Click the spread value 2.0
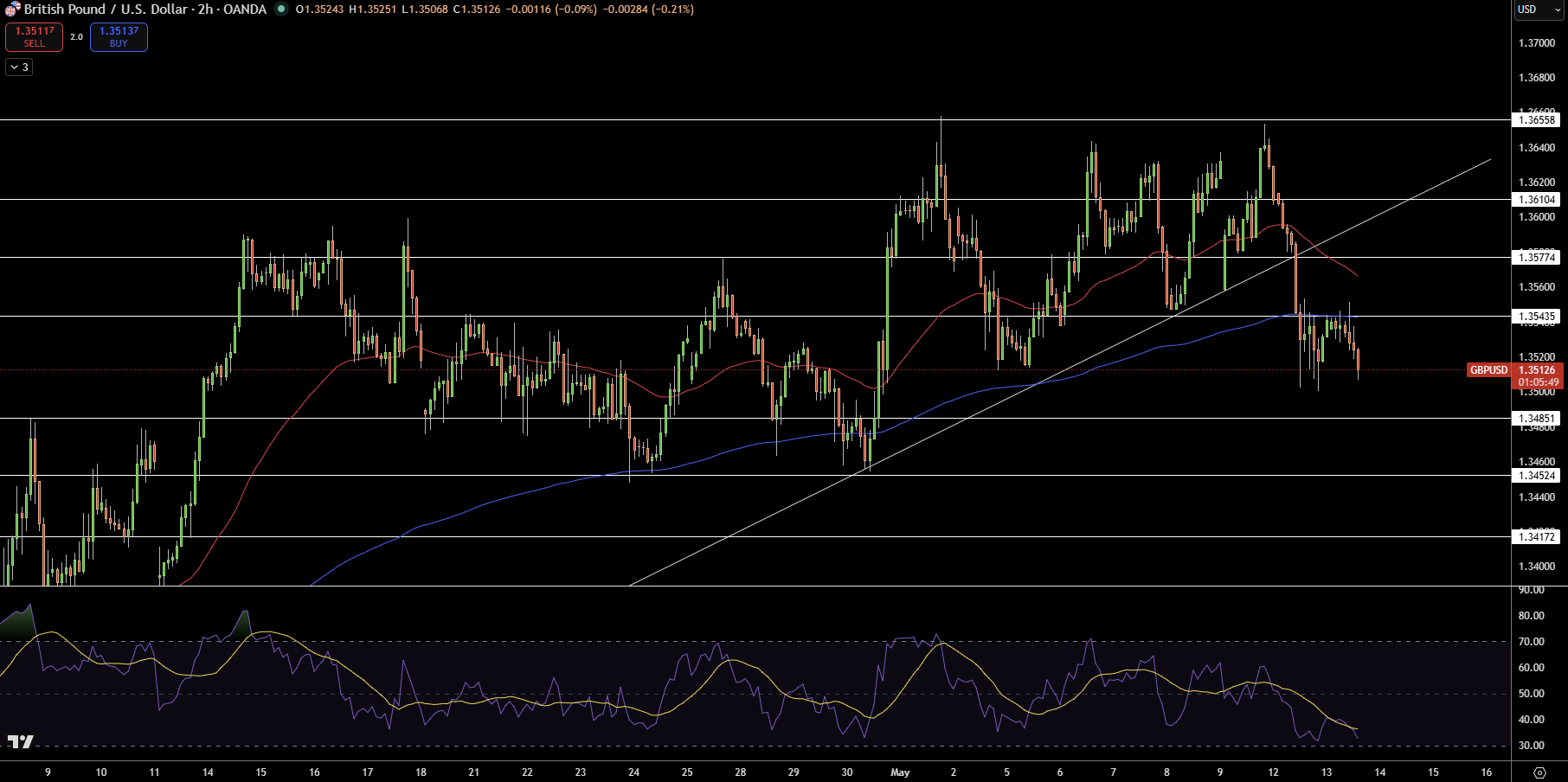The height and width of the screenshot is (782, 1568). 76,37
